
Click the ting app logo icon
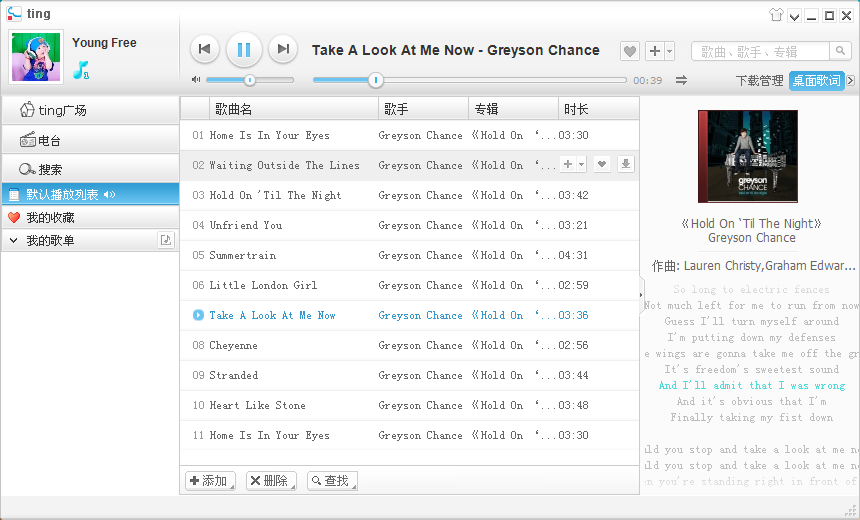click(x=14, y=14)
